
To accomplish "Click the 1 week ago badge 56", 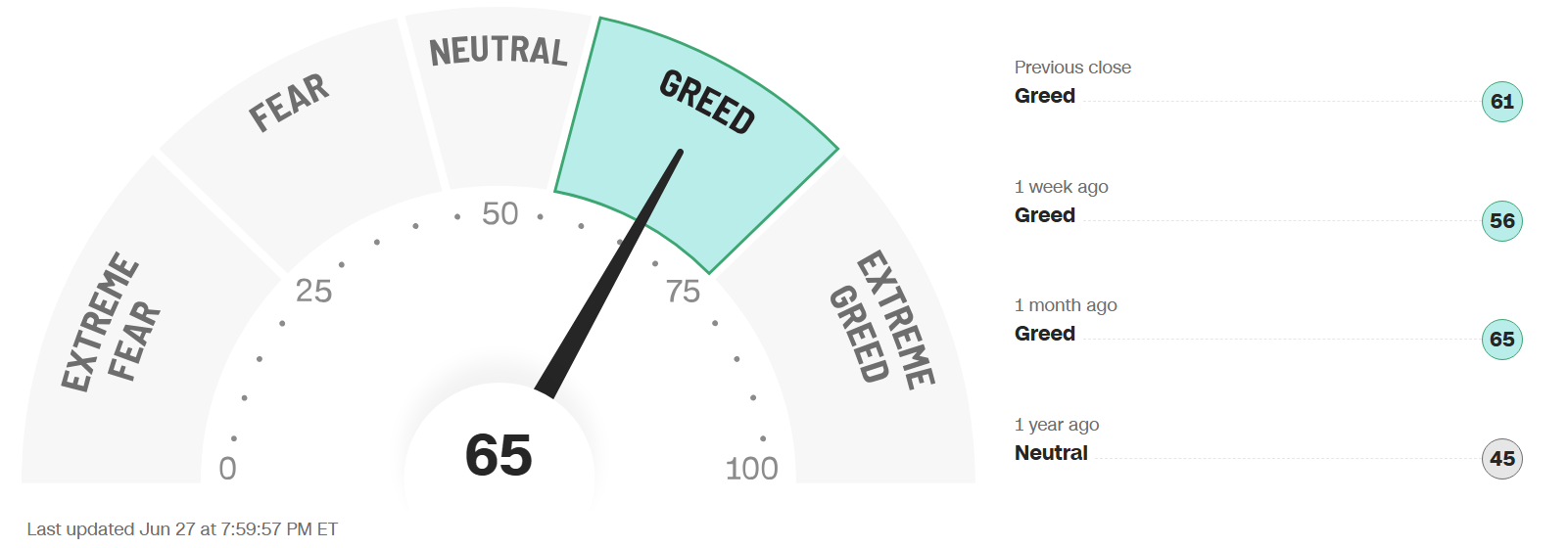I will (1501, 221).
